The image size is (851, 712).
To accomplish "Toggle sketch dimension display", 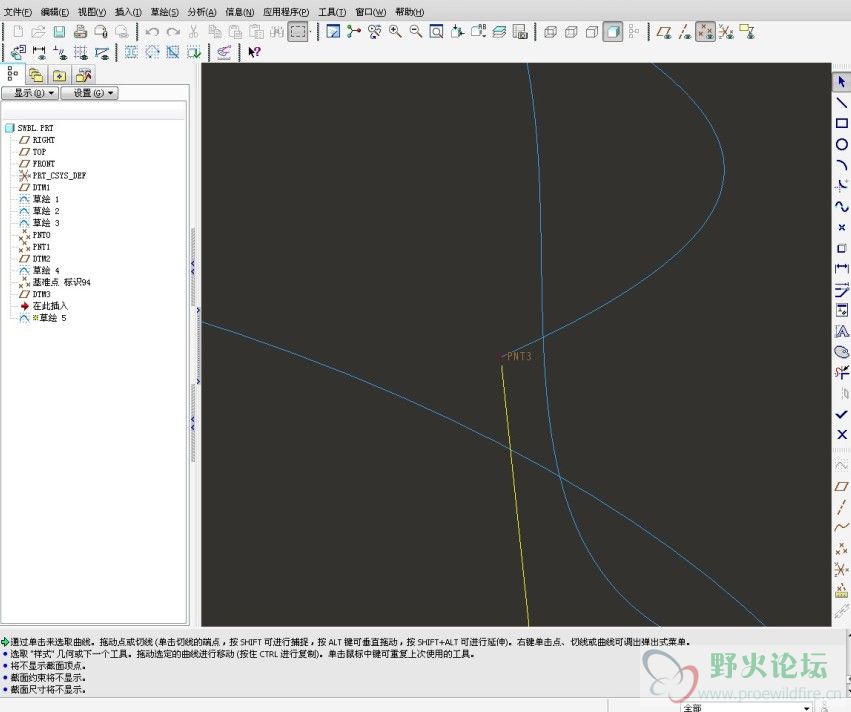I will pos(39,52).
